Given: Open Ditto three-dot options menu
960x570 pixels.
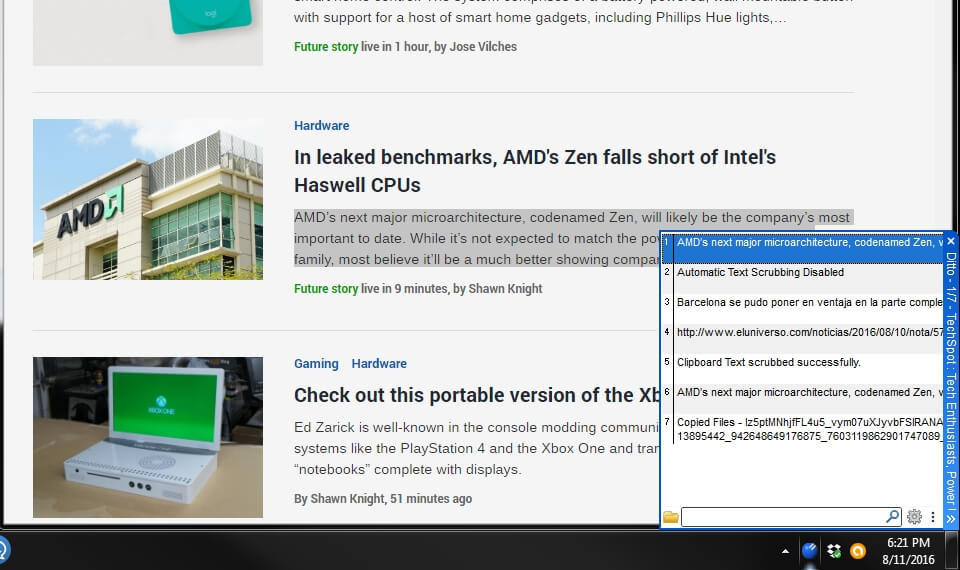Looking at the screenshot, I should pyautogui.click(x=933, y=517).
